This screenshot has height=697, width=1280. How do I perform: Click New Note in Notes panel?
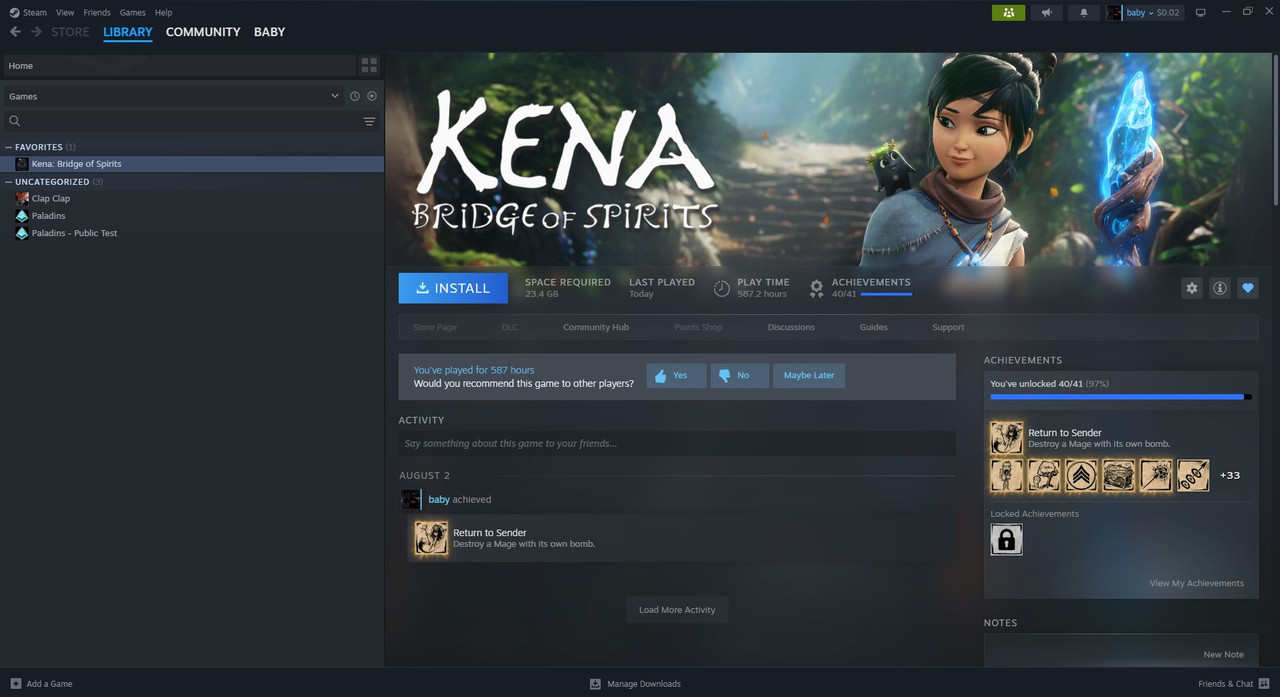[x=1224, y=655]
